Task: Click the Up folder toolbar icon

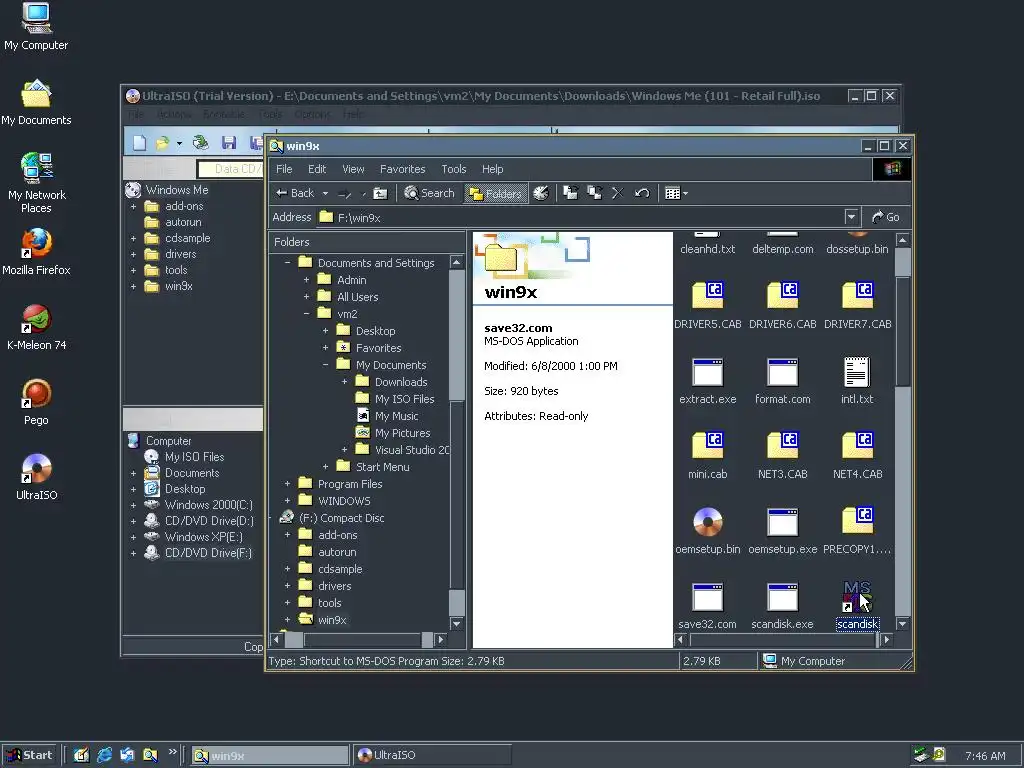Action: pyautogui.click(x=380, y=193)
